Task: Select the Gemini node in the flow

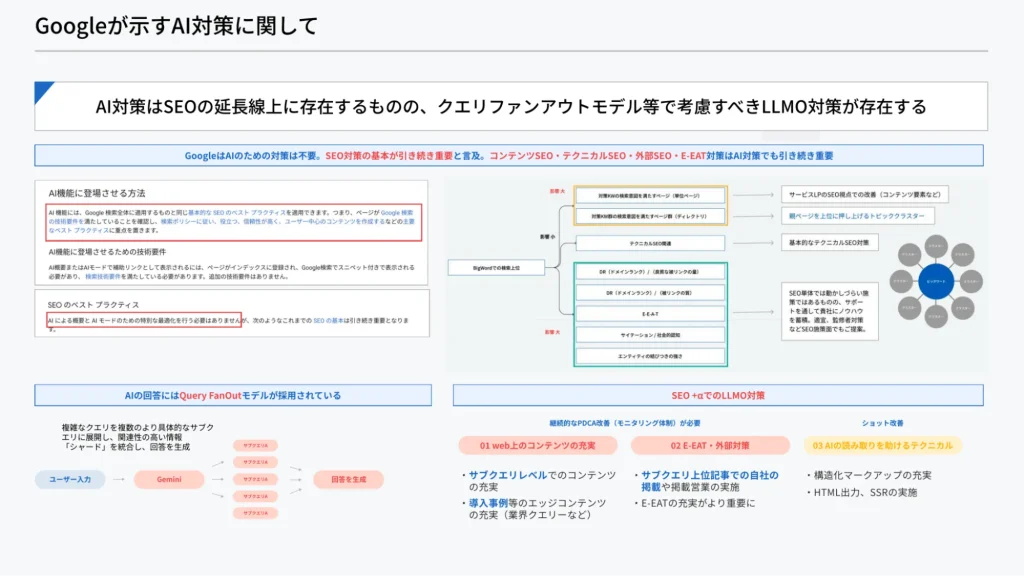Action: 169,480
